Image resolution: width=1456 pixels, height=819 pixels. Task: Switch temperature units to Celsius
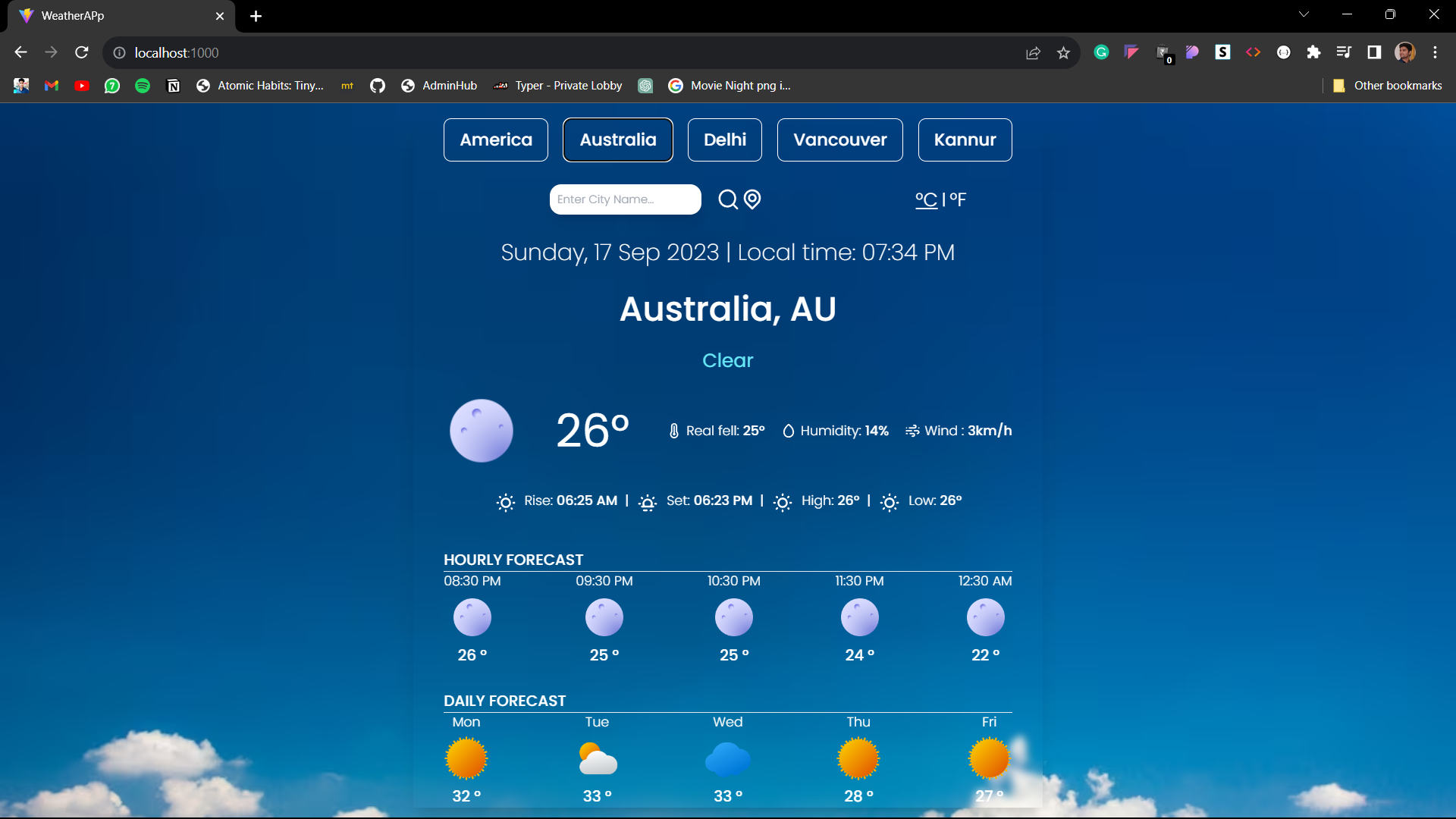(926, 199)
